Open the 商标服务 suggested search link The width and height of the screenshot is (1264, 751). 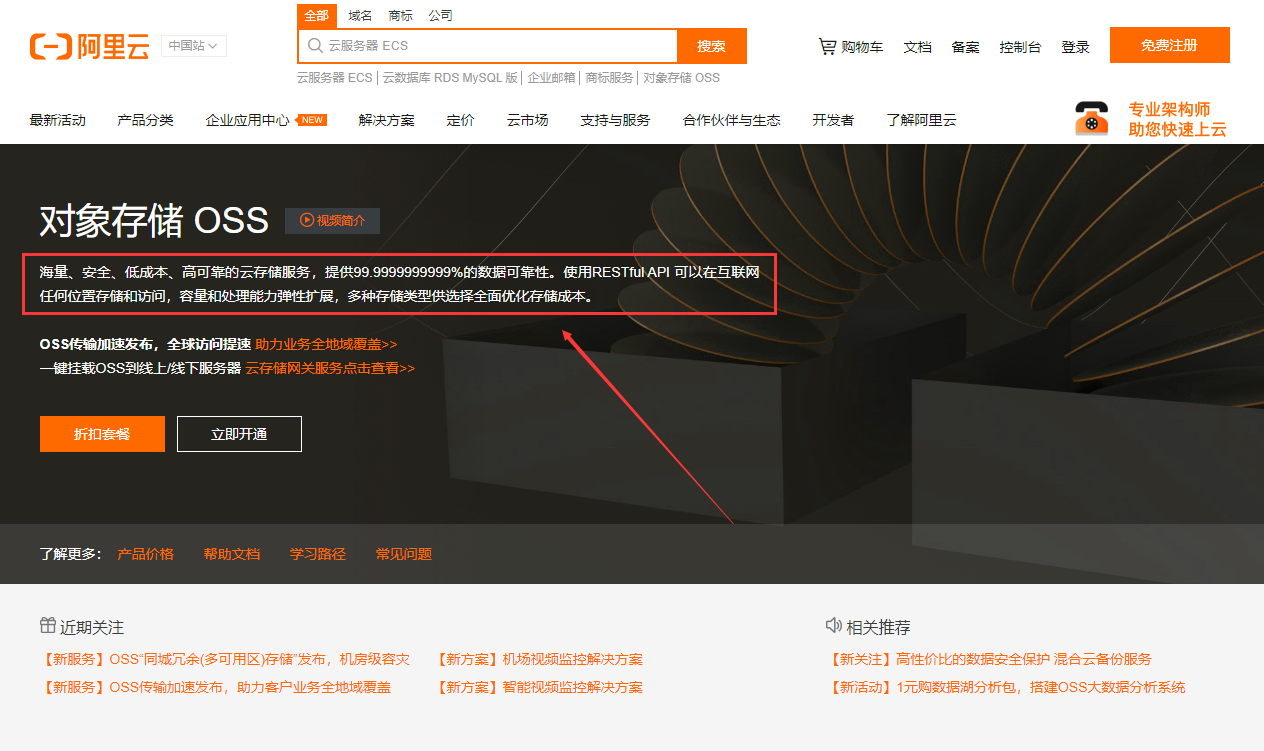pyautogui.click(x=609, y=78)
